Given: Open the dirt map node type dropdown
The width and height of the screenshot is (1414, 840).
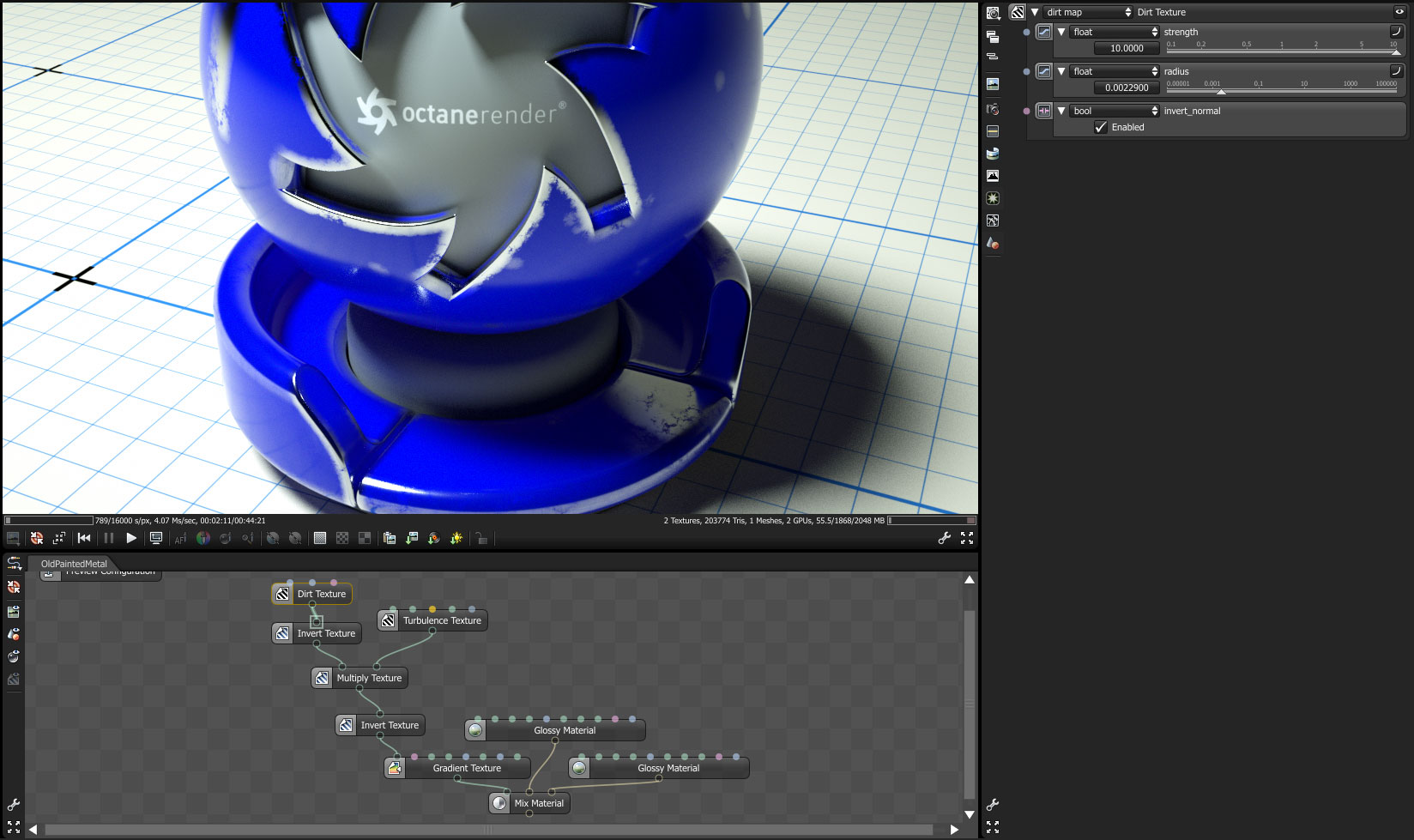Looking at the screenshot, I should coord(1089,12).
